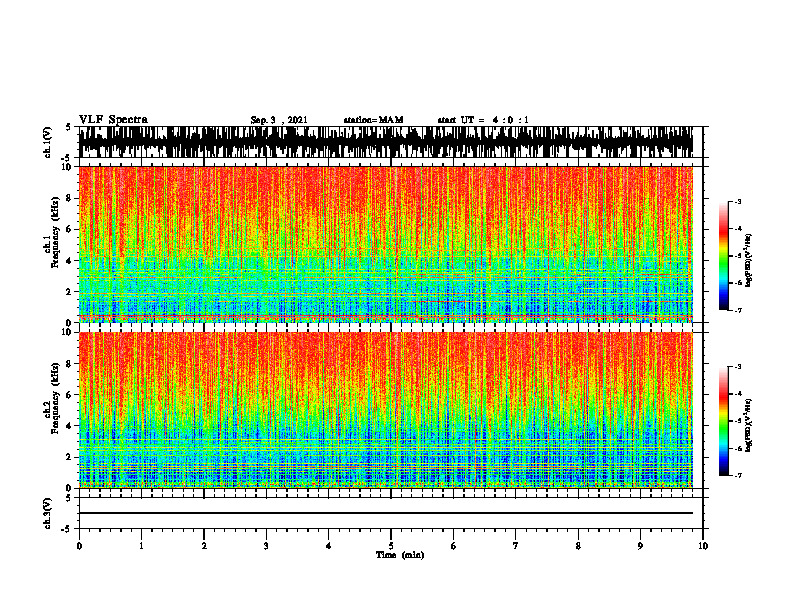Click the "2" kHz tick on ch.1 frequency axis

pos(70,292)
